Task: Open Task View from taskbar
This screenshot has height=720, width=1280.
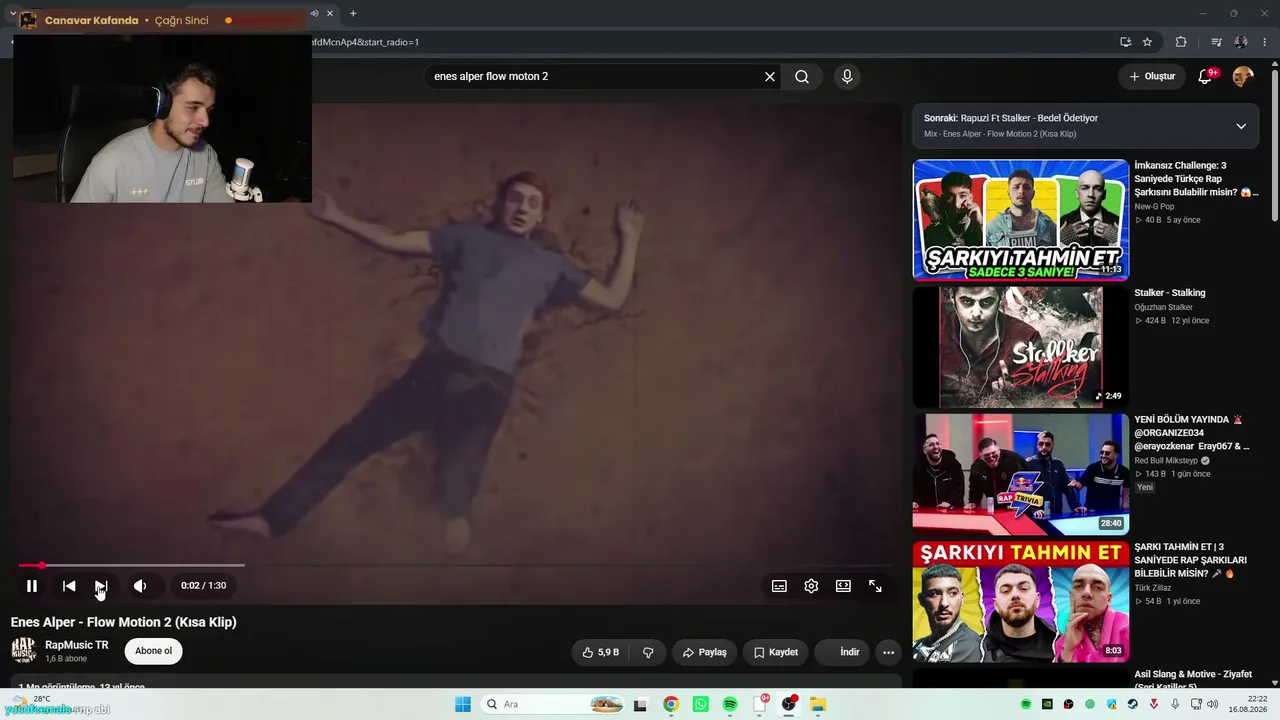Action: pos(640,704)
